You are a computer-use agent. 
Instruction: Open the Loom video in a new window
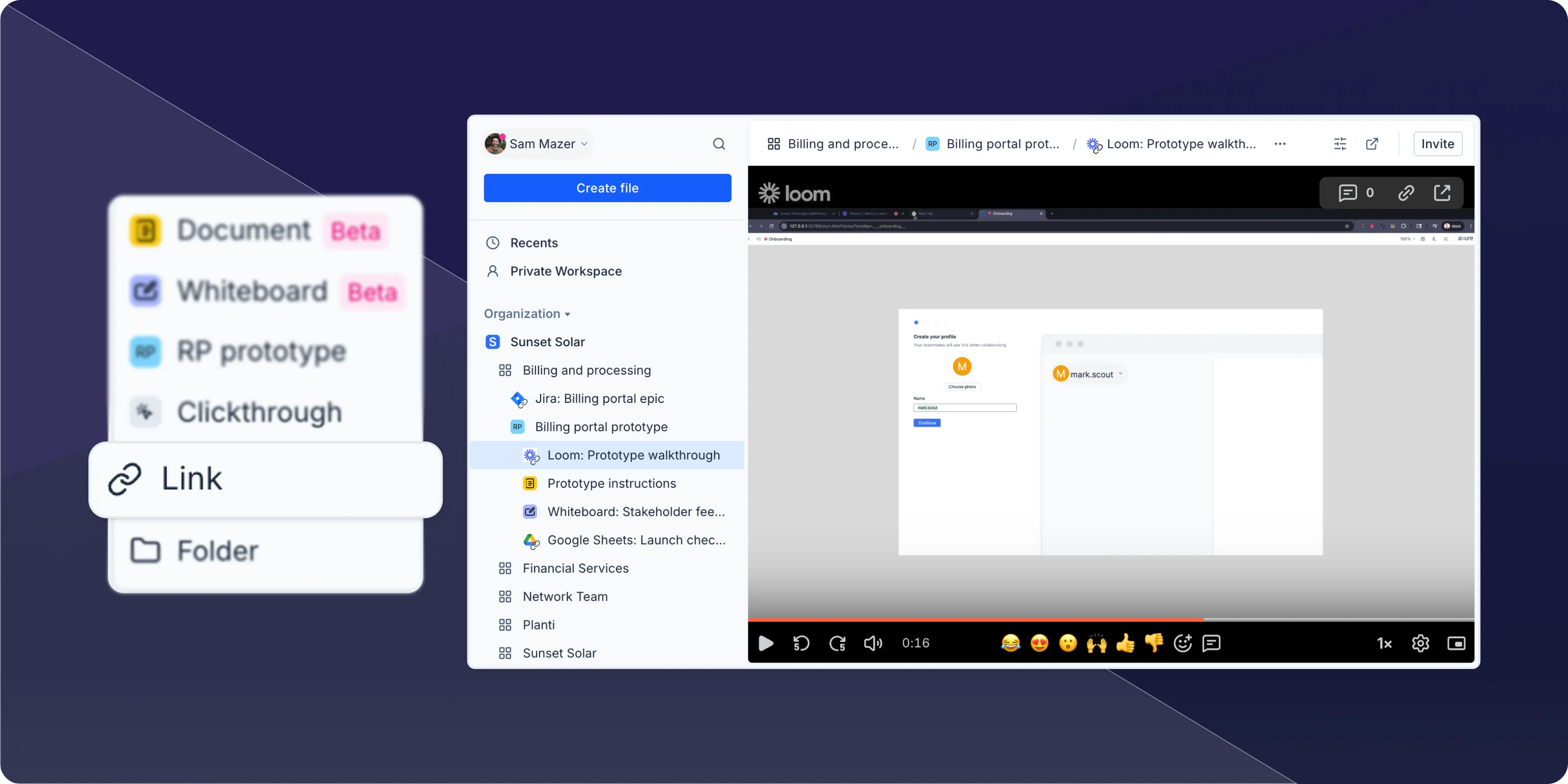1442,193
